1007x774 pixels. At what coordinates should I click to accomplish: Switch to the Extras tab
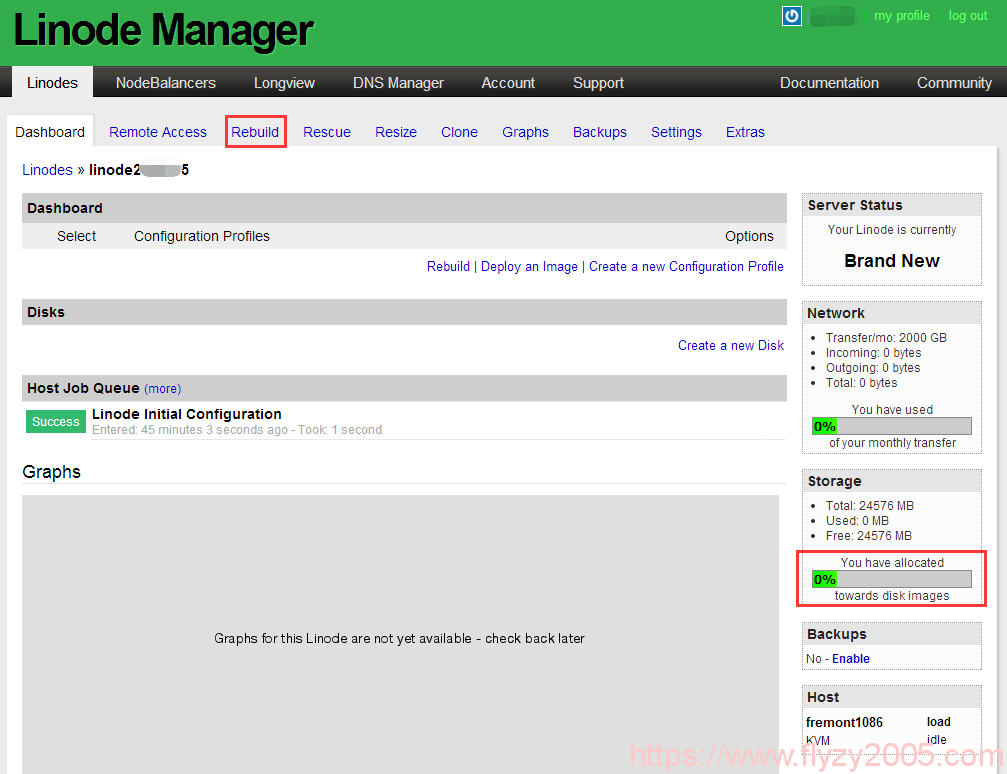coord(745,132)
